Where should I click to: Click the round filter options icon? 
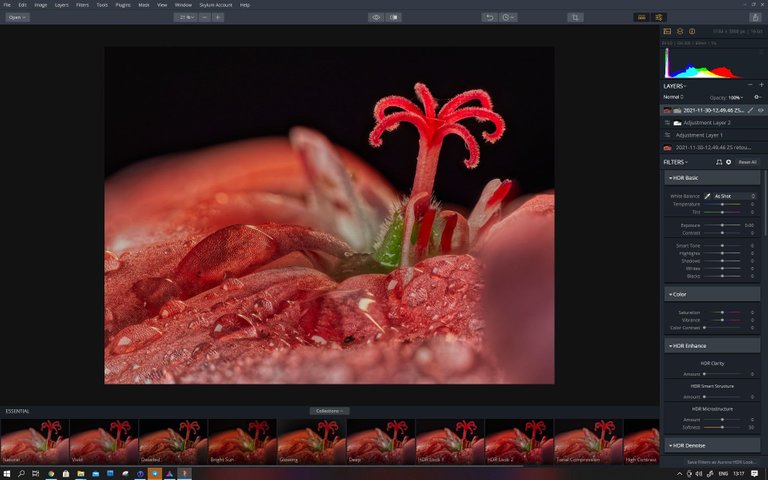[x=728, y=162]
